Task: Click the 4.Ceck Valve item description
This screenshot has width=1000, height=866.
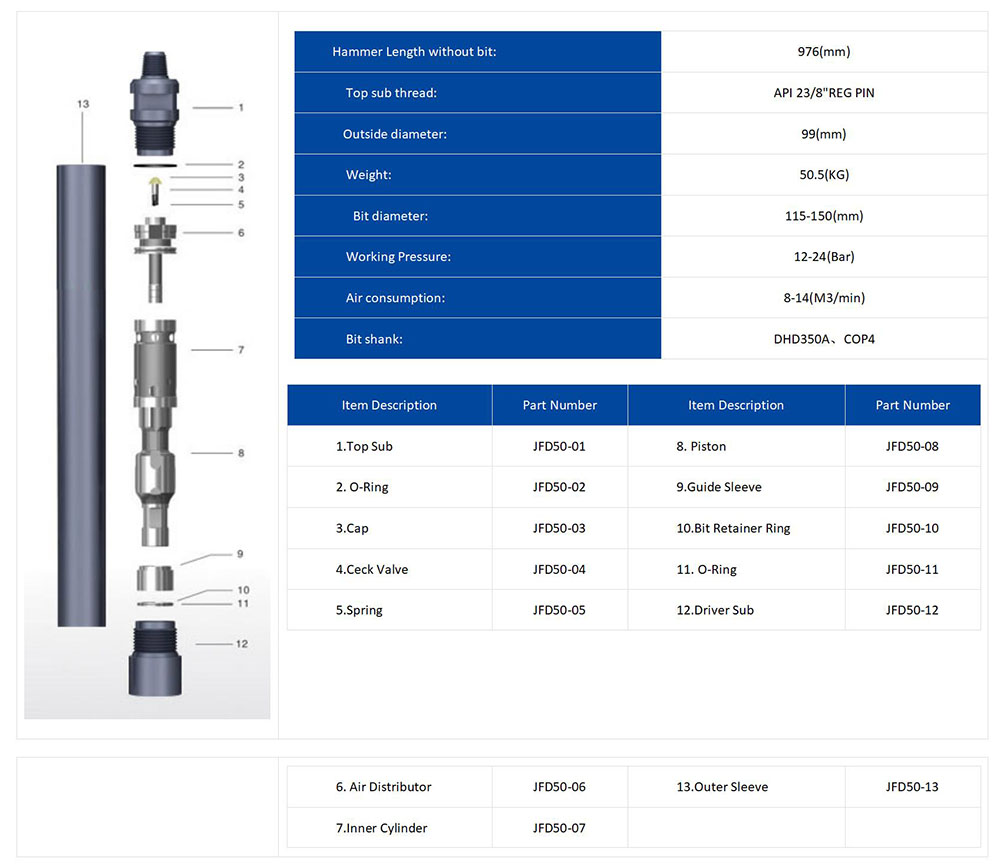Action: pyautogui.click(x=372, y=569)
